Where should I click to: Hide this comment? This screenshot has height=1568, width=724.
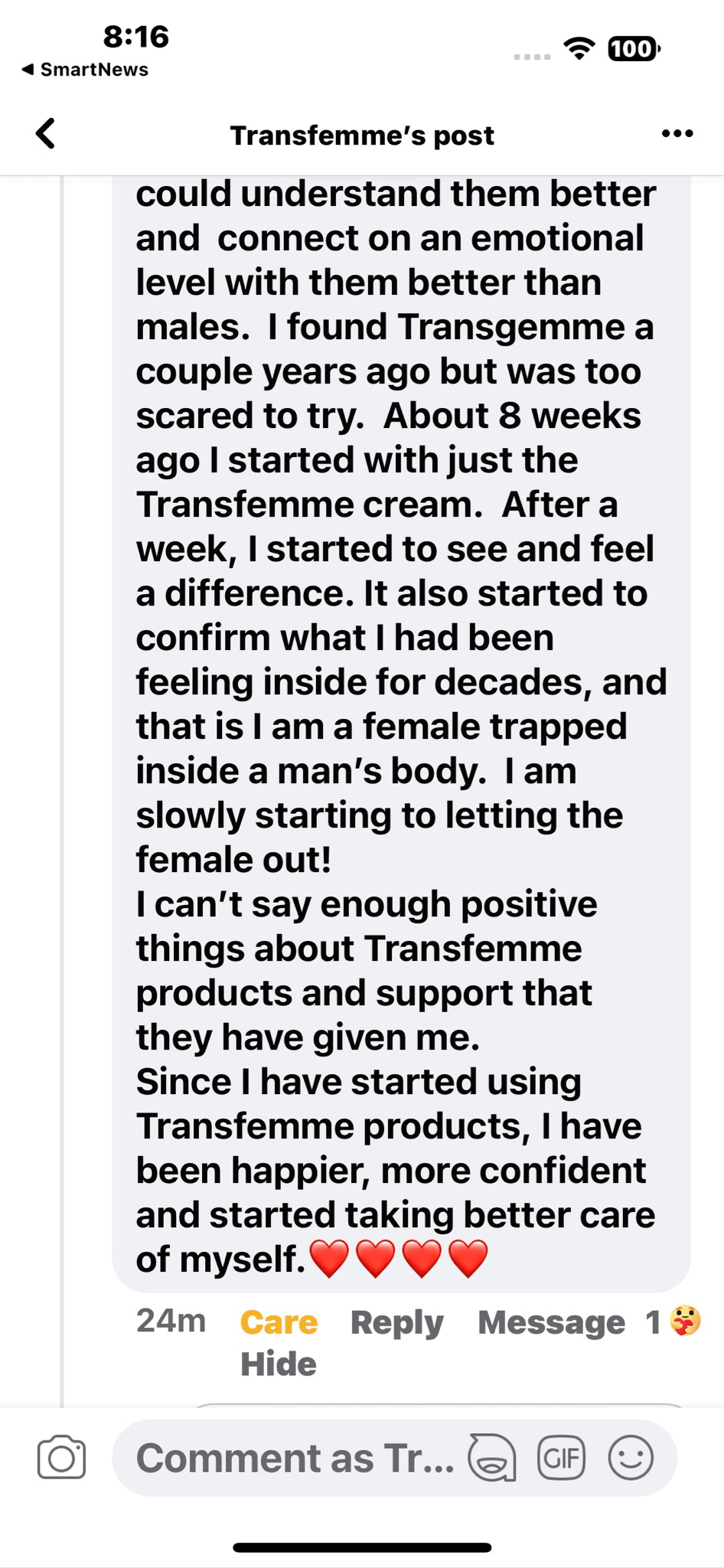coord(279,1364)
